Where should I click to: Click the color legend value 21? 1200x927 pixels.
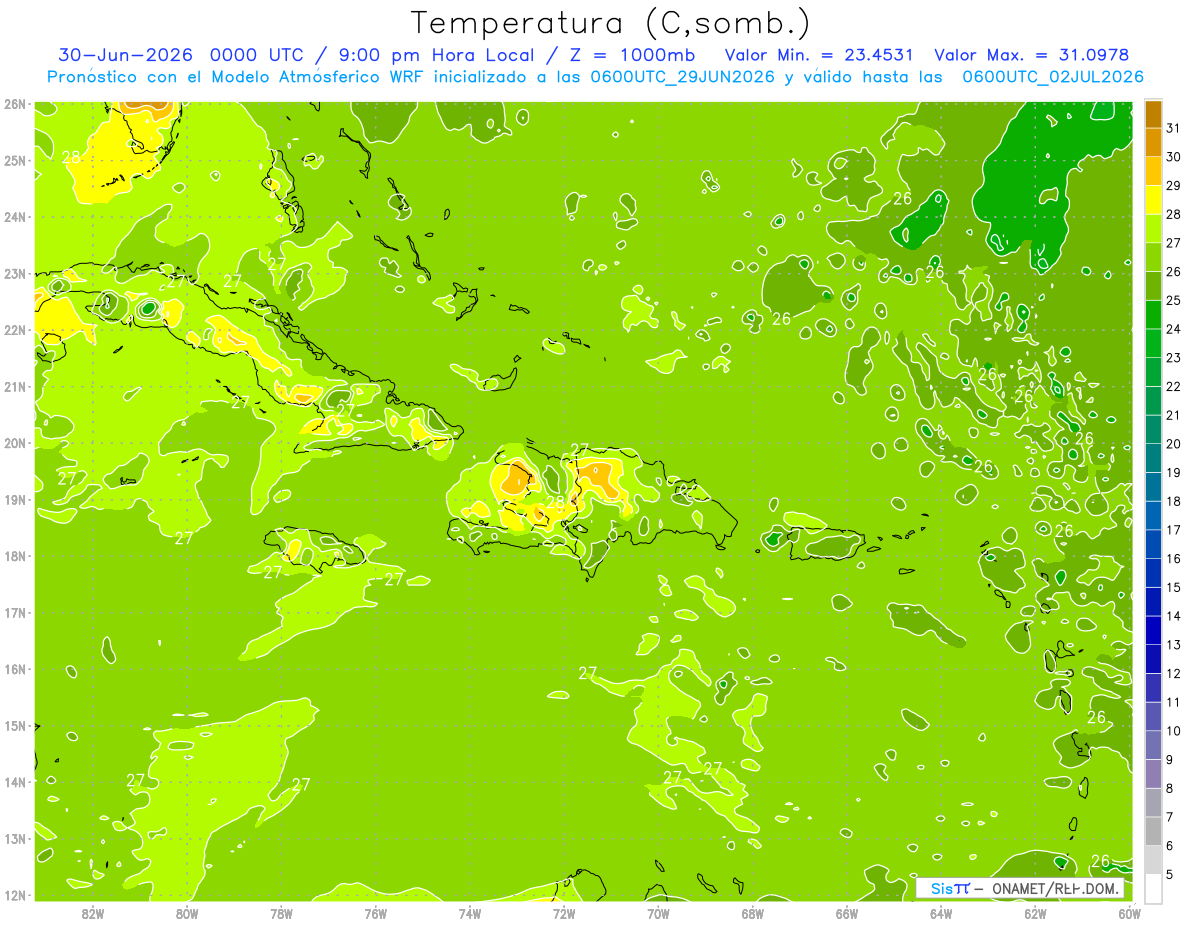(x=1173, y=415)
